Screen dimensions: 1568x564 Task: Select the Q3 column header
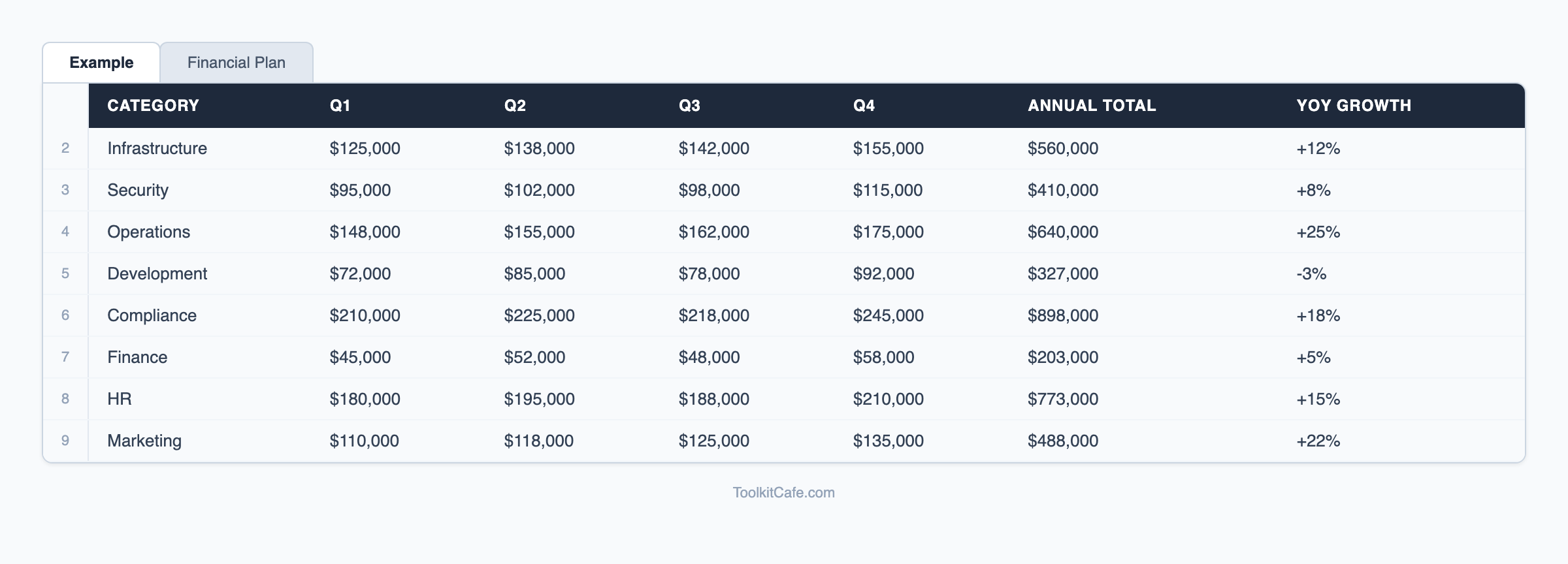coord(689,106)
